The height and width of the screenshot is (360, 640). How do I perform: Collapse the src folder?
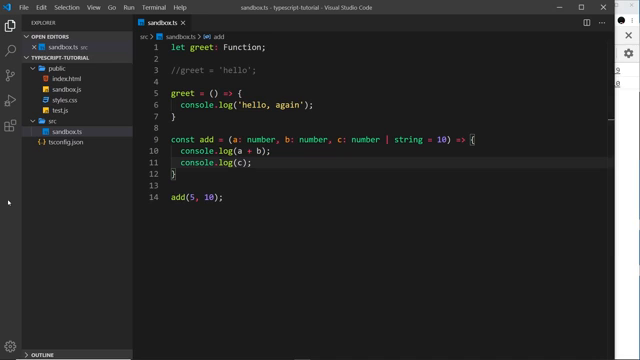point(33,121)
